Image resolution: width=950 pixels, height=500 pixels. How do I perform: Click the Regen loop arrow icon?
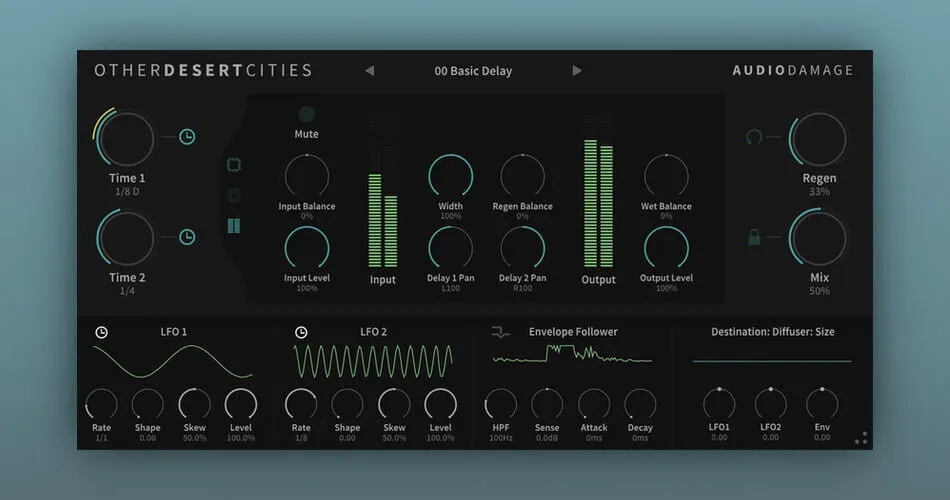754,137
